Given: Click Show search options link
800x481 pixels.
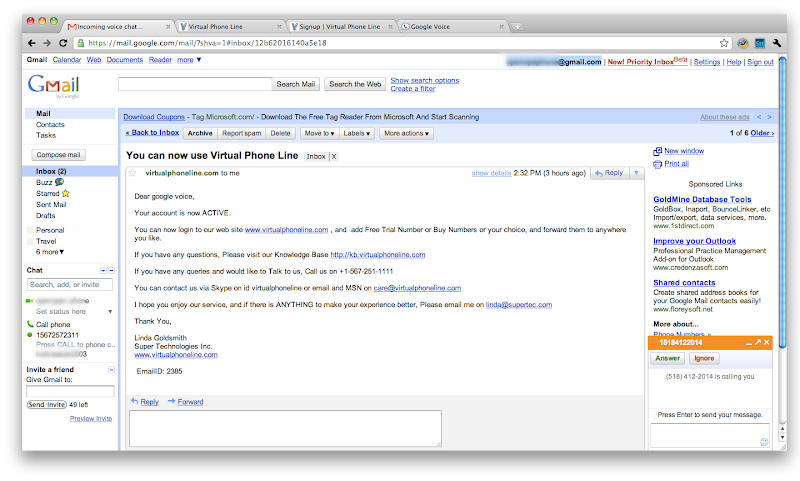Looking at the screenshot, I should [425, 81].
